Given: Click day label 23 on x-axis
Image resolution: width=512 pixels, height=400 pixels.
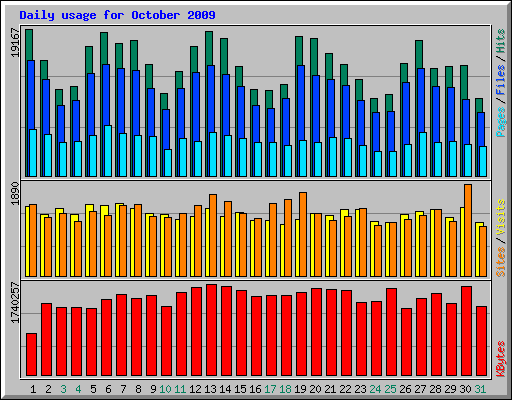Looking at the screenshot, I should point(360,389).
